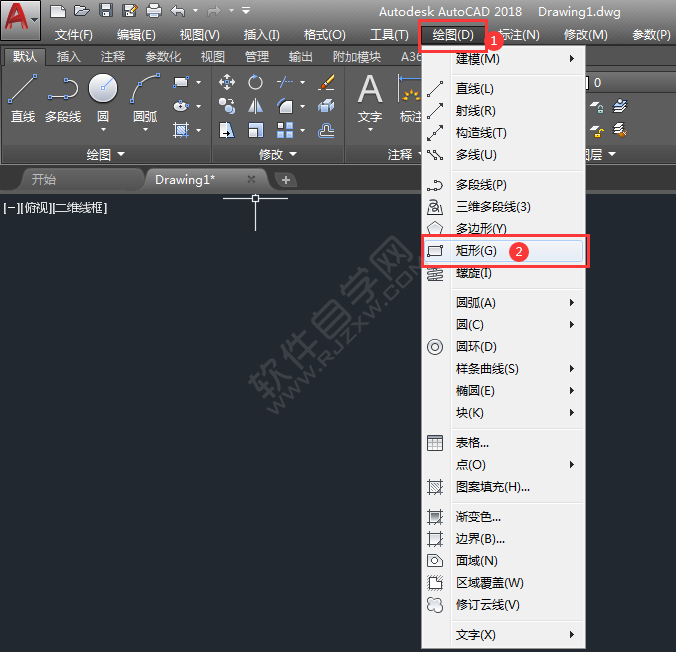Viewport: 676px width, 652px height.
Task: Click the Text (文字) large A tool
Action: click(370, 97)
